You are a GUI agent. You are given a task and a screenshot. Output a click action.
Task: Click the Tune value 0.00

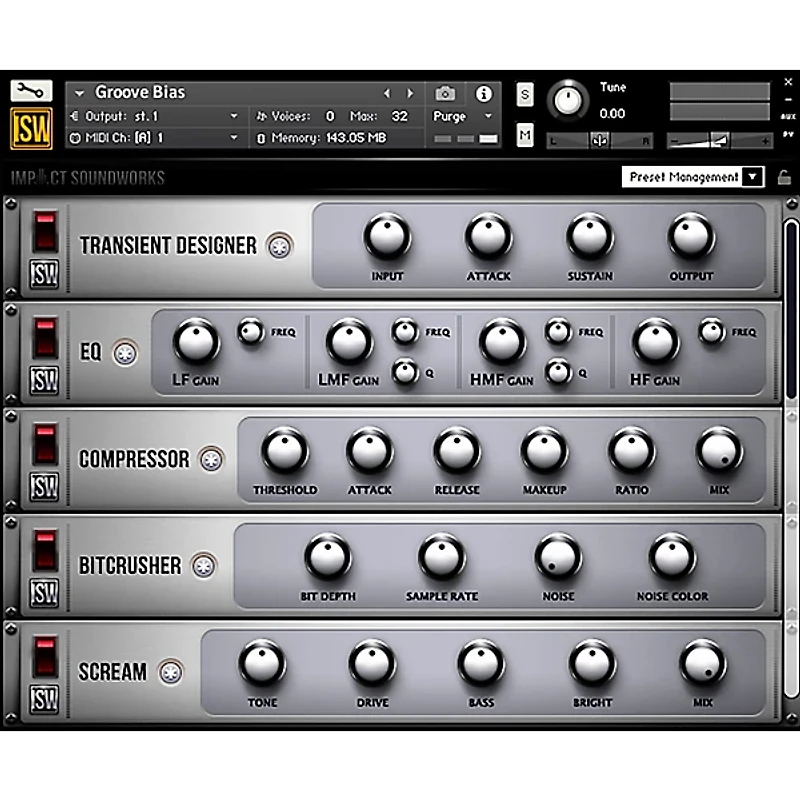click(612, 113)
